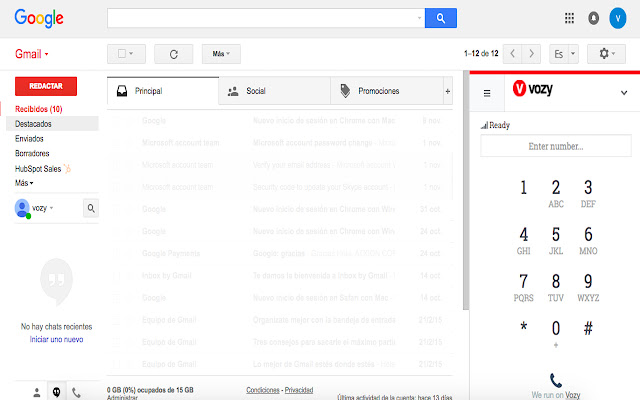Click the Vozy logo

[x=533, y=88]
